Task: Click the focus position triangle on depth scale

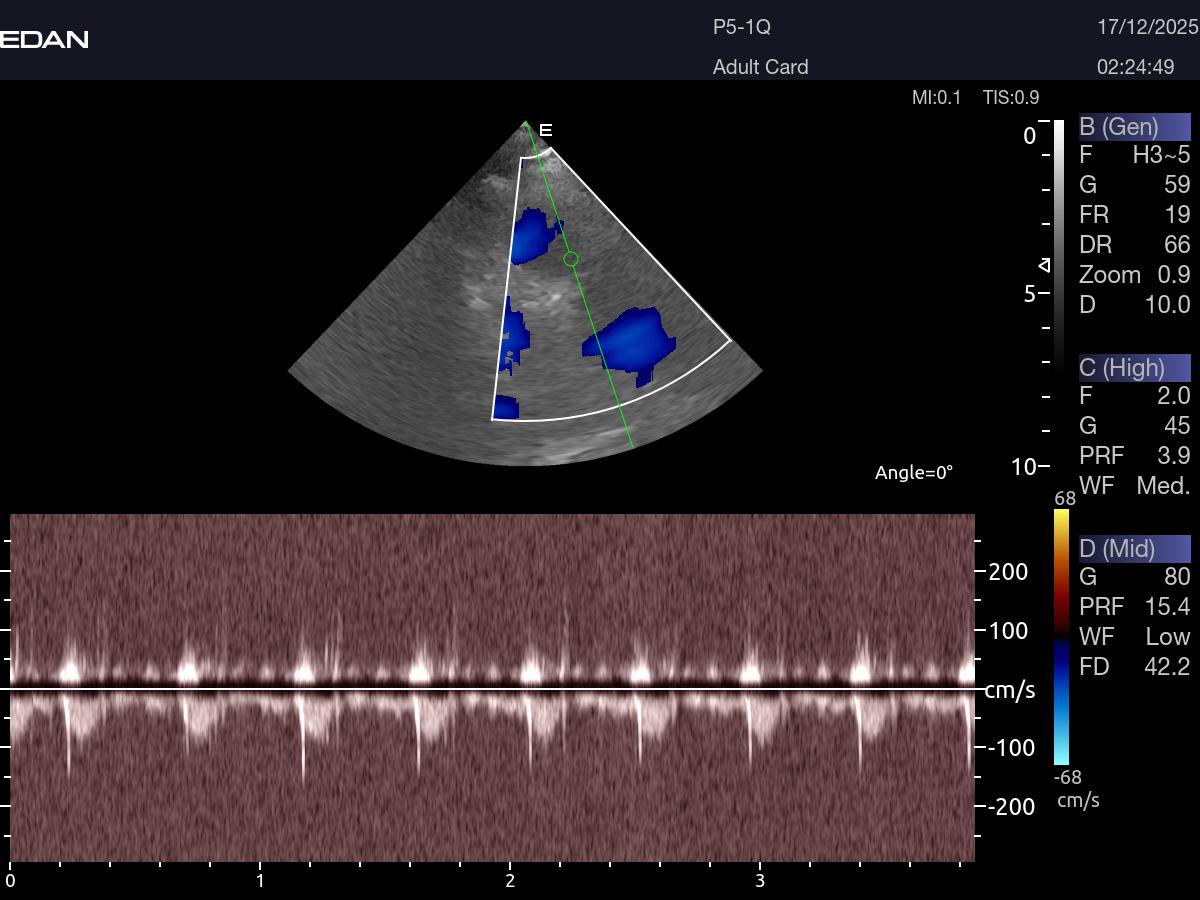Action: [x=1045, y=265]
